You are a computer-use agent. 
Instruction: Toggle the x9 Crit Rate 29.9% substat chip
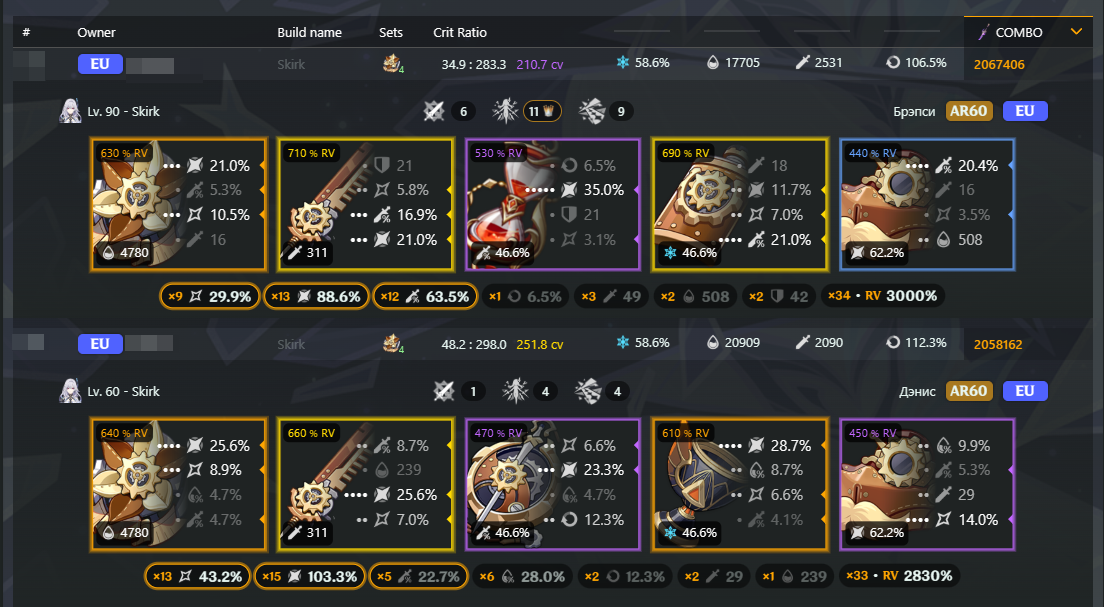210,296
